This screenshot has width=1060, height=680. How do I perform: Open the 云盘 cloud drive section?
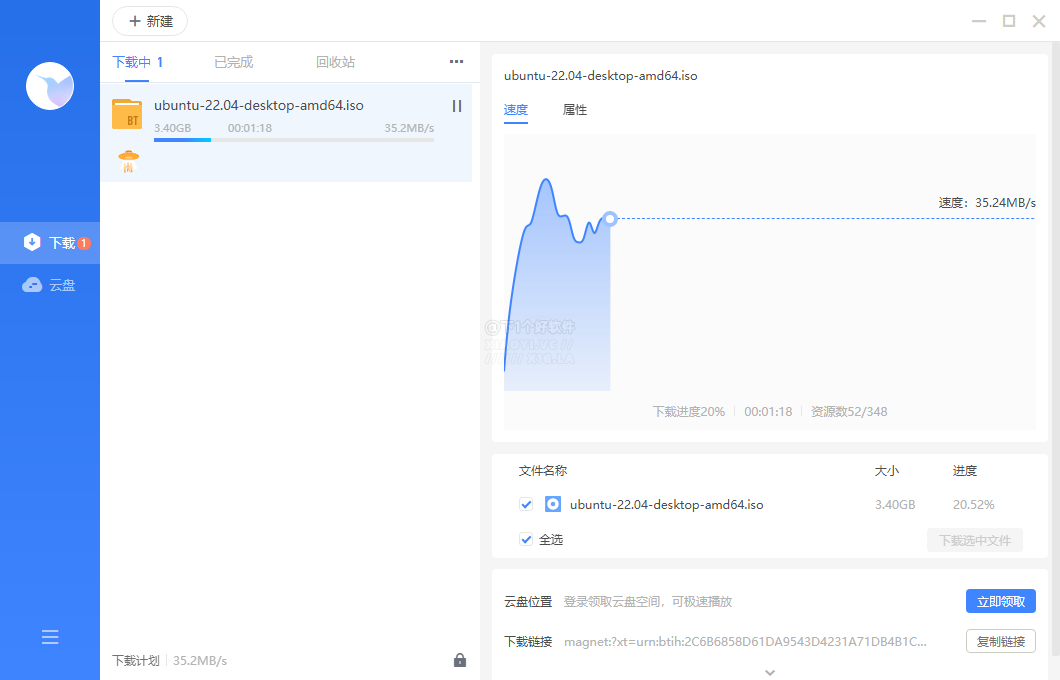pos(50,285)
